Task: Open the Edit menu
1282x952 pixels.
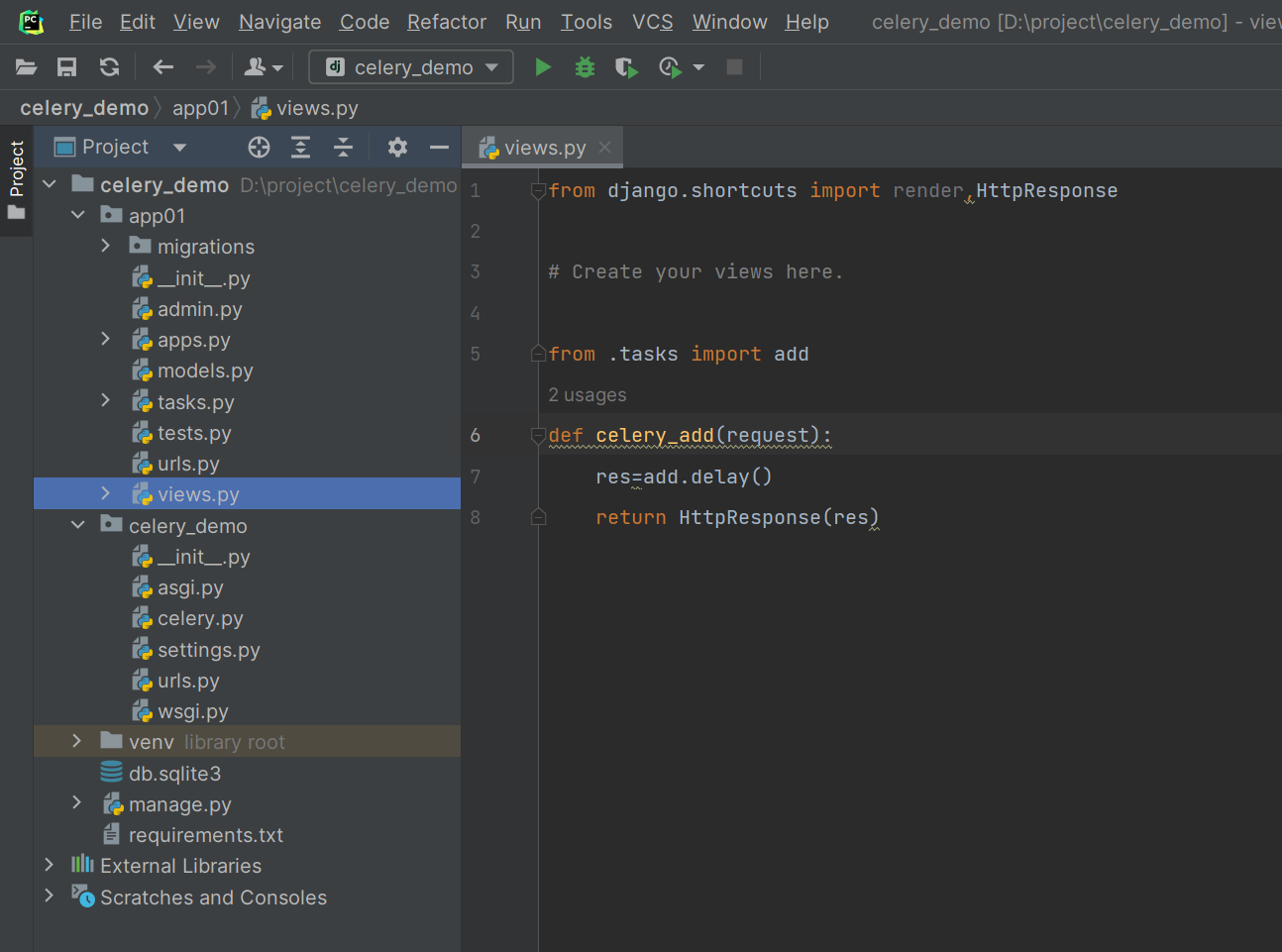Action: click(137, 22)
